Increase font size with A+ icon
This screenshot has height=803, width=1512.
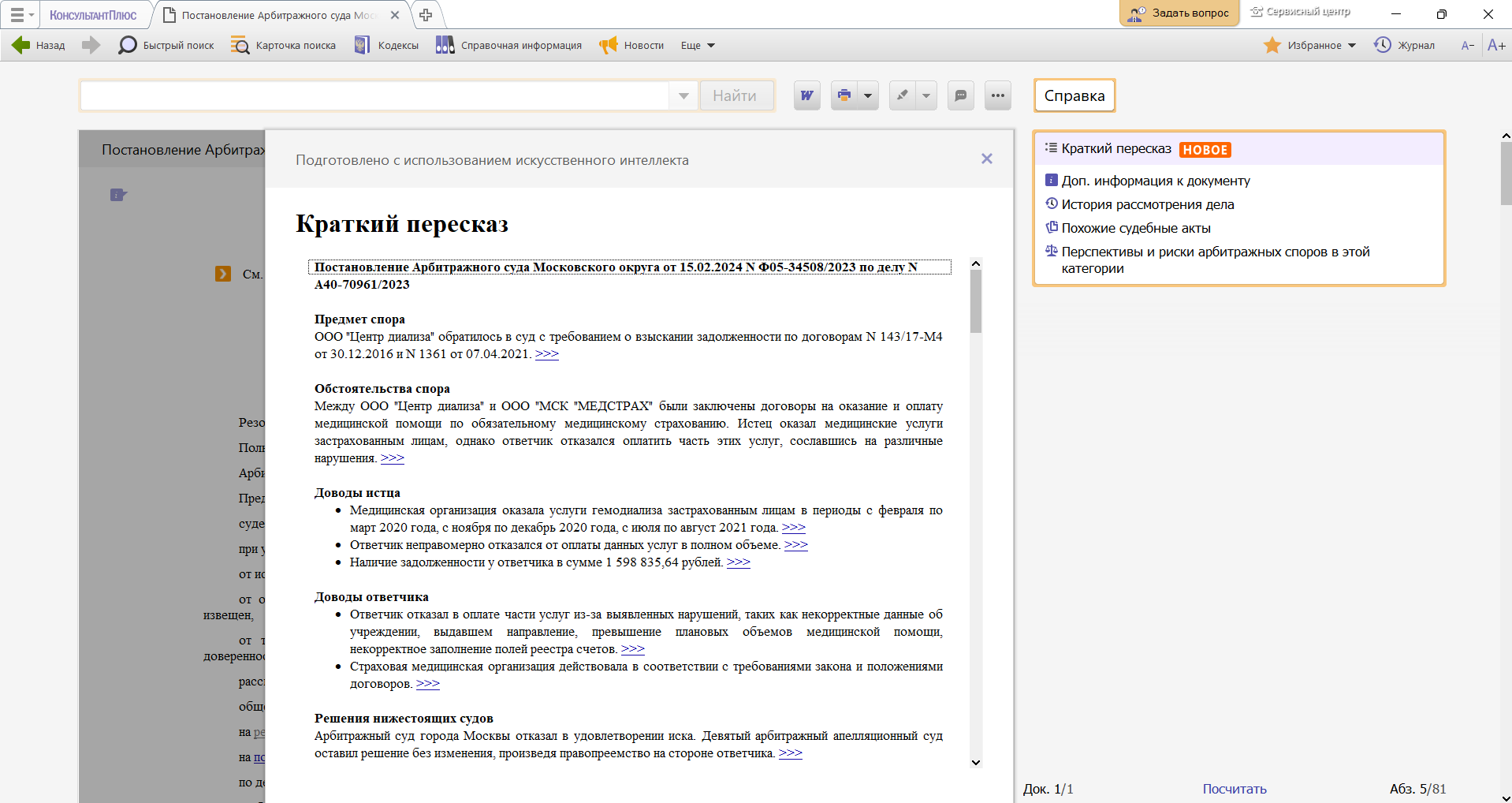pos(1496,46)
